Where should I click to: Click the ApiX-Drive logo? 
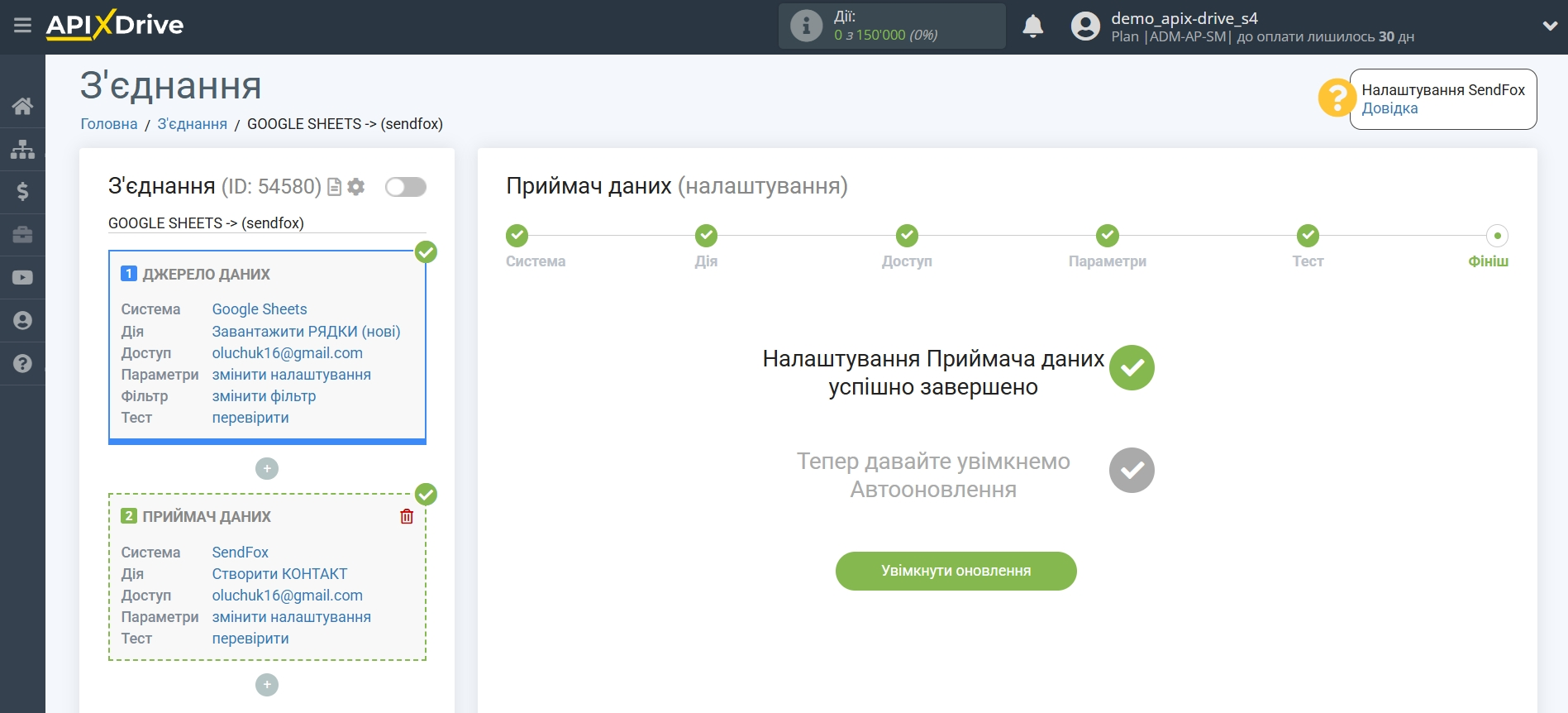[x=115, y=25]
